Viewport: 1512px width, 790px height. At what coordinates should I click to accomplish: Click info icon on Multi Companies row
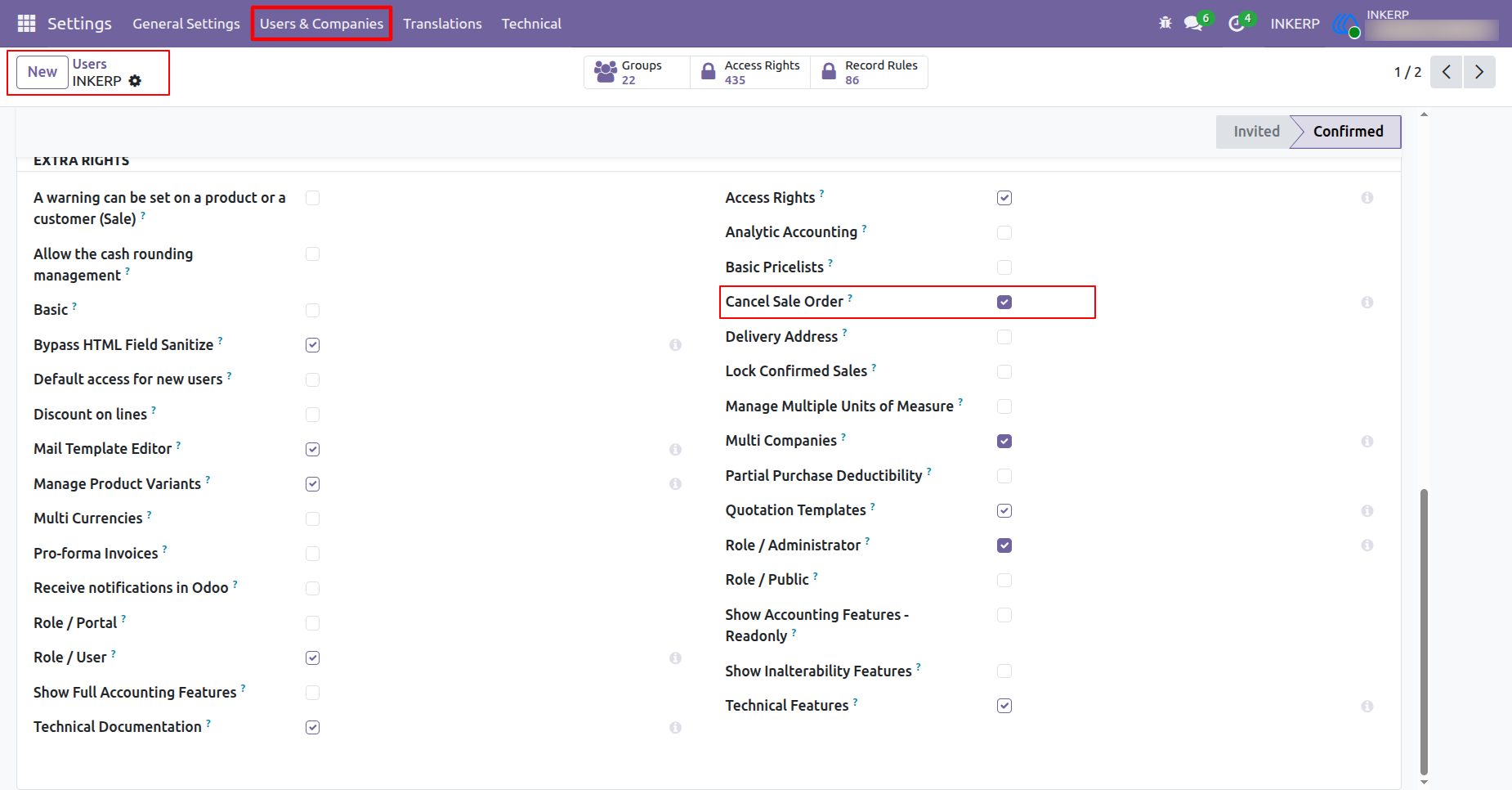(1367, 442)
